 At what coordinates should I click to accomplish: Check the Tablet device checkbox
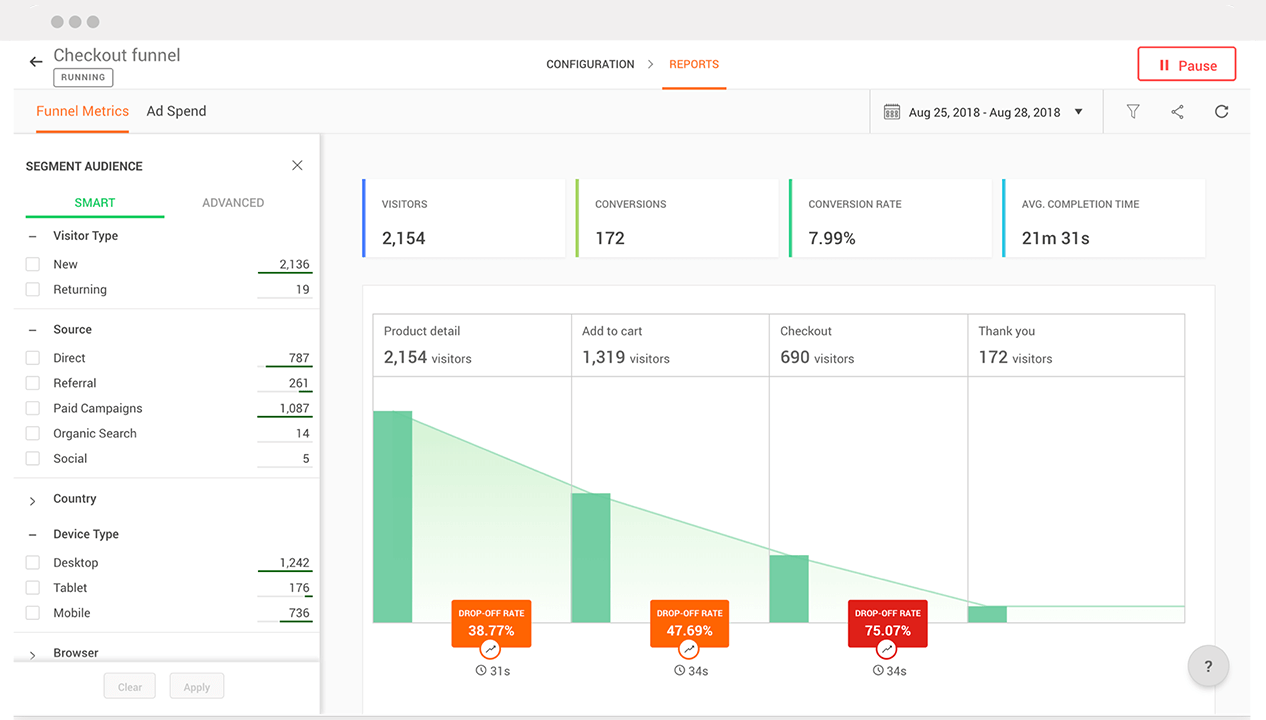(33, 588)
